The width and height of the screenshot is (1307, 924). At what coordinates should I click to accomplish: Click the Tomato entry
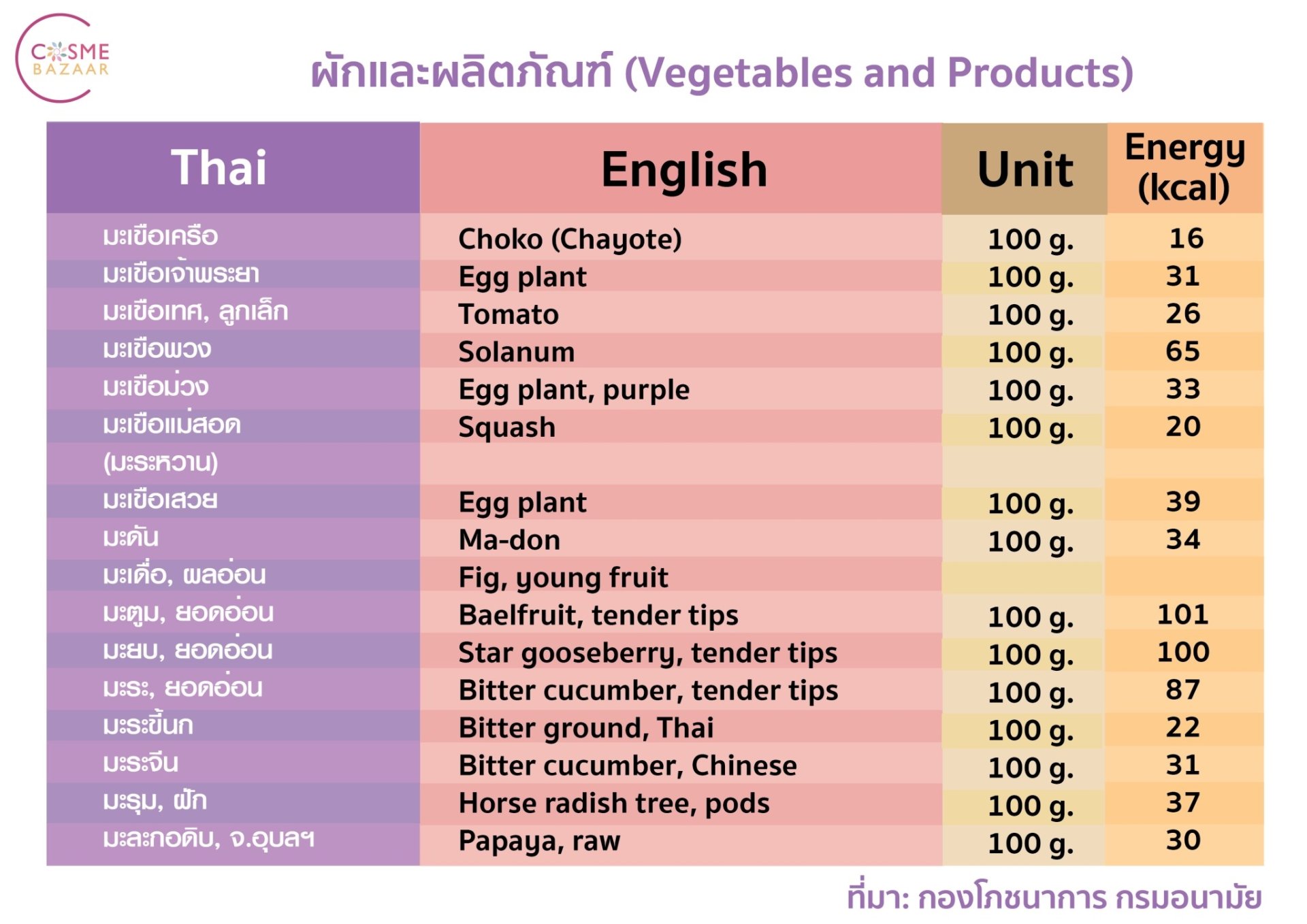(x=509, y=314)
